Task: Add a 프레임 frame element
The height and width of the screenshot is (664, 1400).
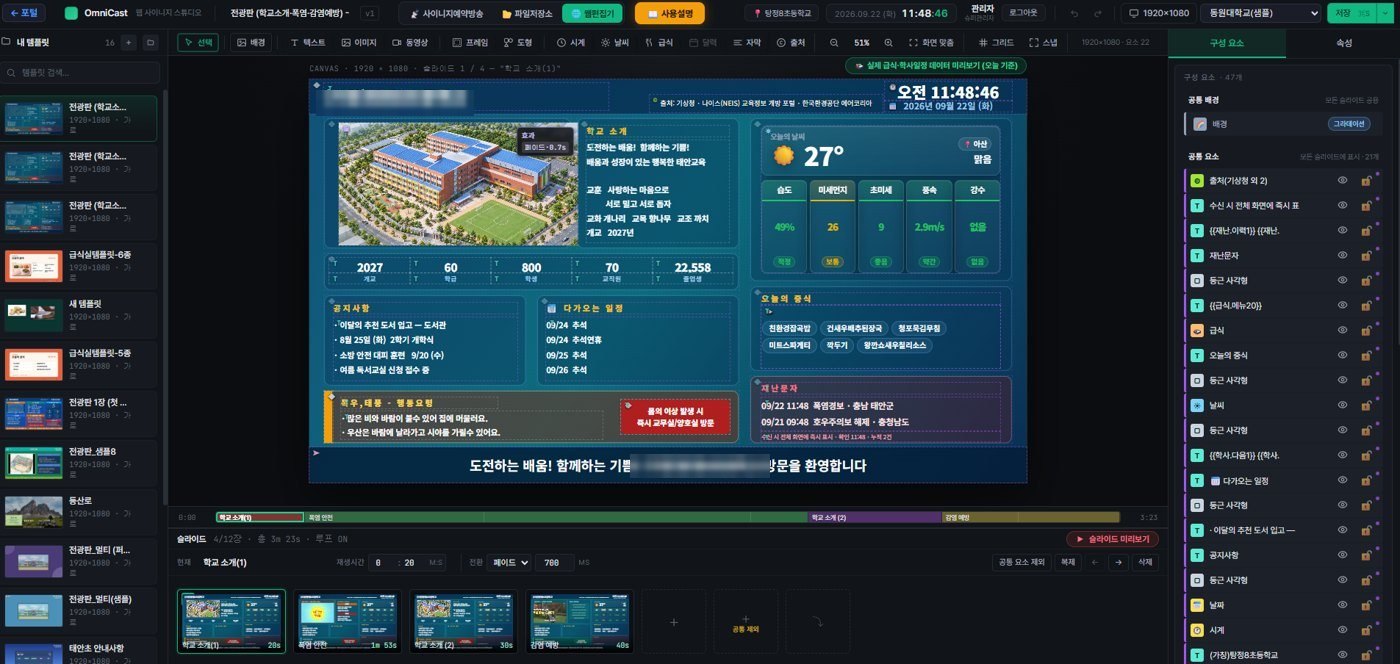Action: [x=469, y=43]
